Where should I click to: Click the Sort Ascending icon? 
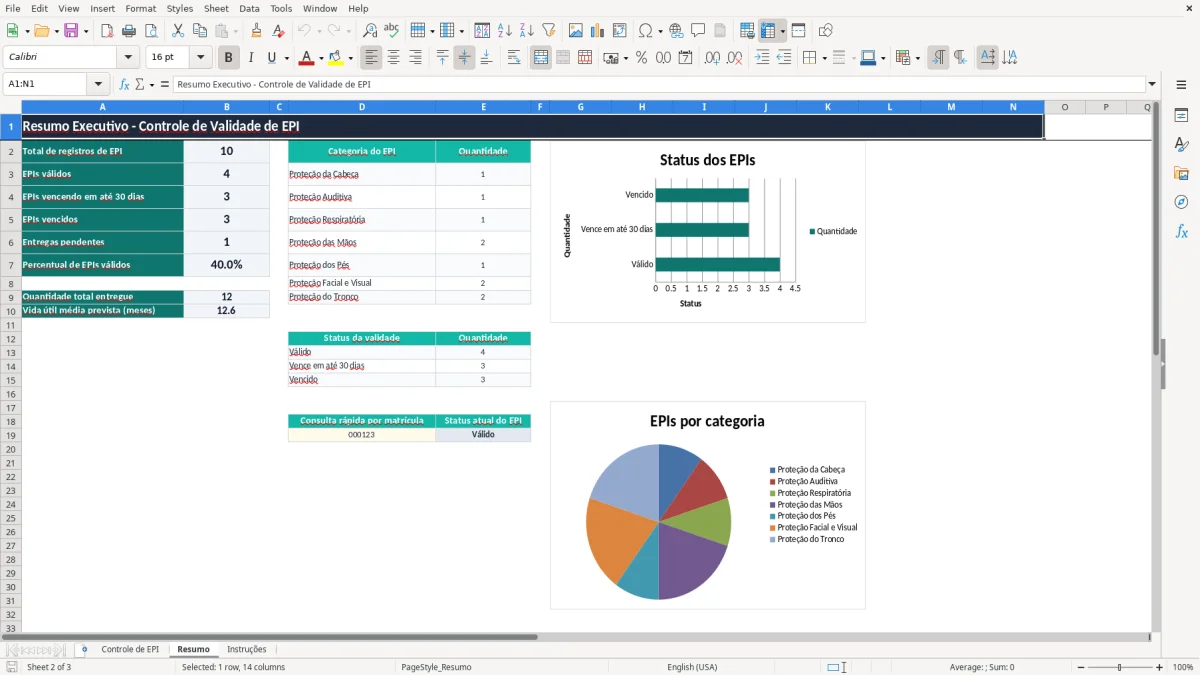(x=505, y=31)
